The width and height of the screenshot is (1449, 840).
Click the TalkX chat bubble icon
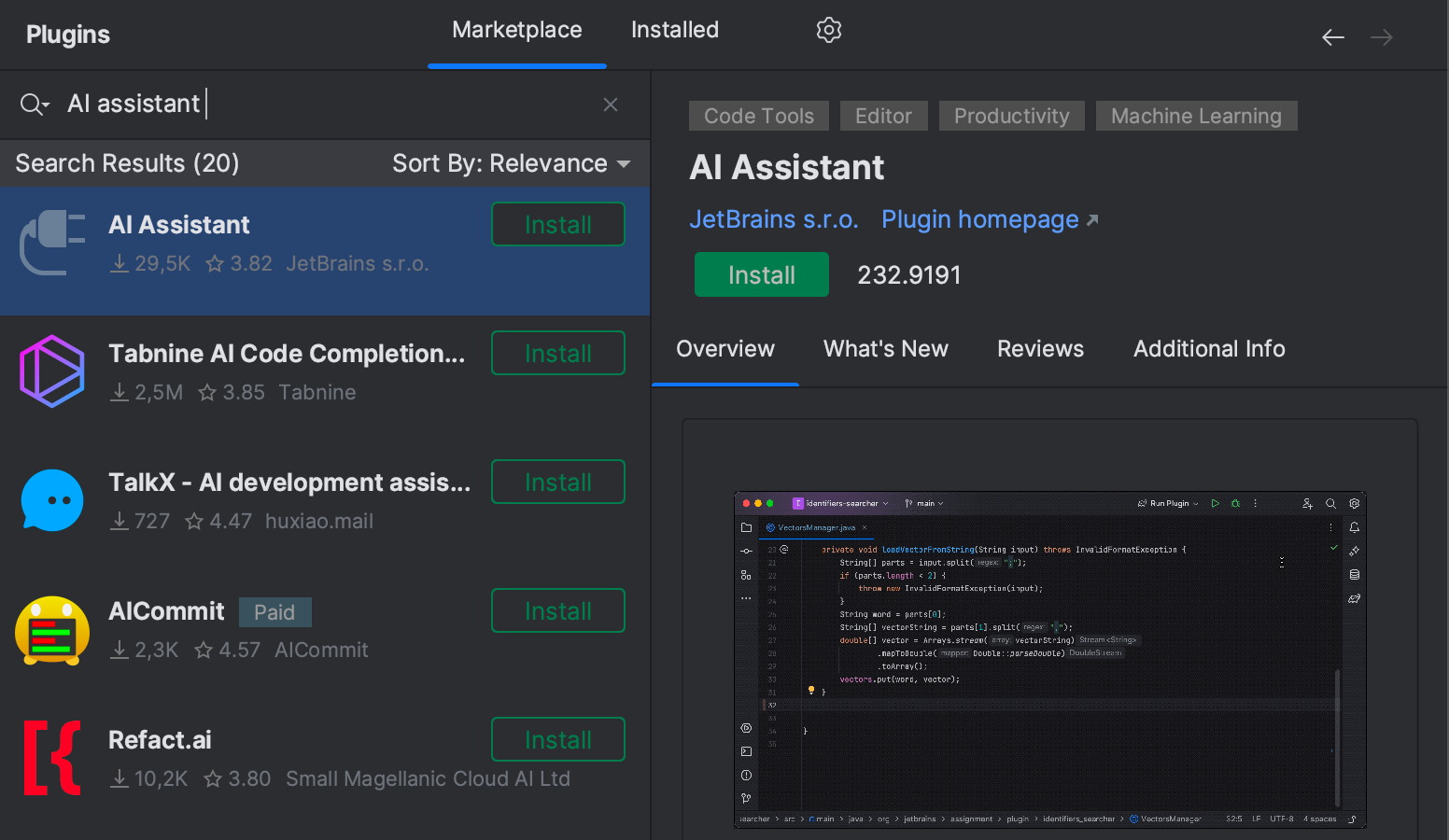pos(52,500)
